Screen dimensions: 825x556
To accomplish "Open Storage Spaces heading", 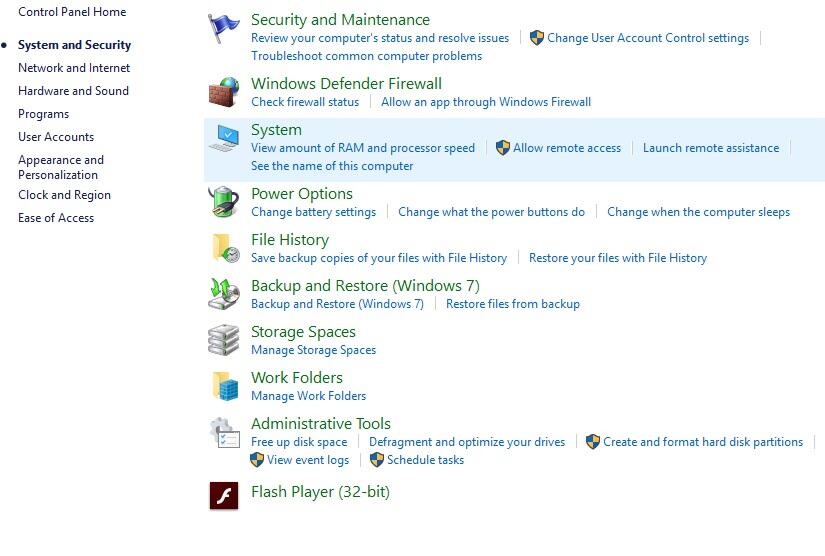I will tap(303, 331).
